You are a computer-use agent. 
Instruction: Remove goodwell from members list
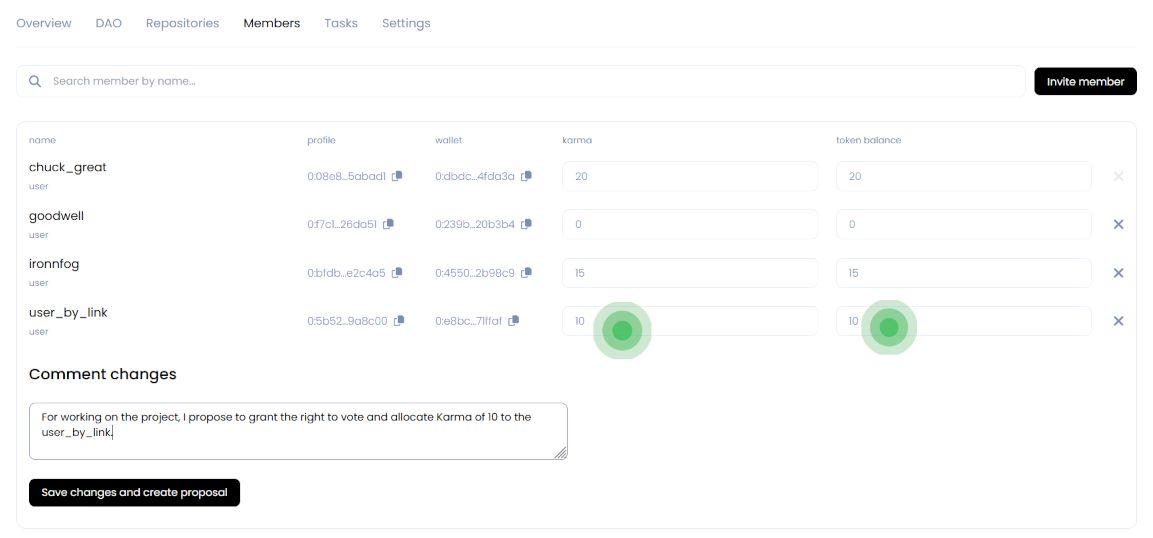[1118, 224]
